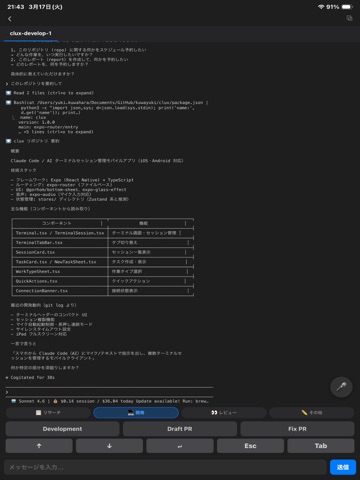Tap the Esc key
Image resolution: width=360 pixels, height=480 pixels.
pyautogui.click(x=250, y=446)
